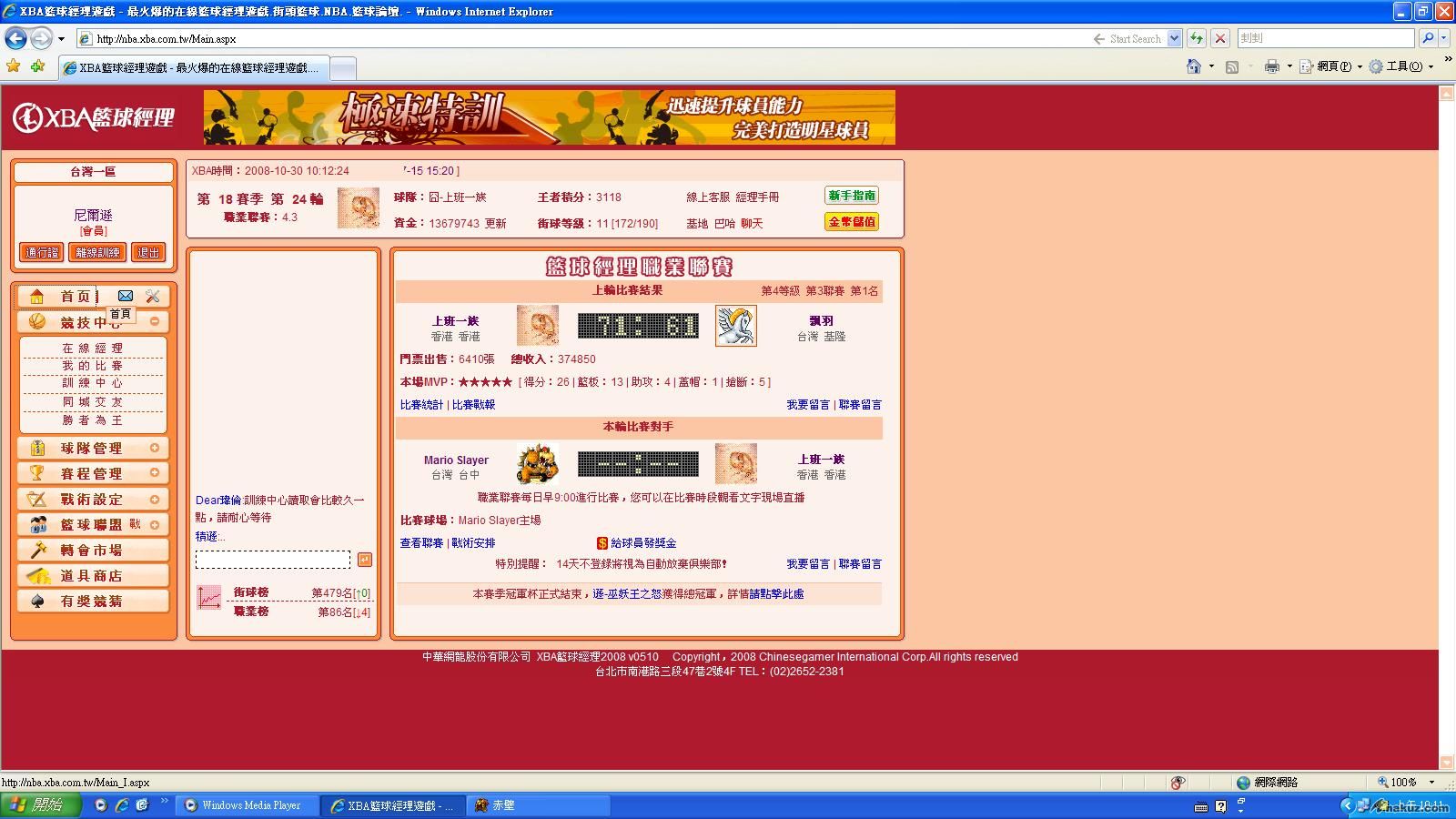Click the browser Home toolbar icon
Image resolution: width=1456 pixels, height=819 pixels.
coord(1194,66)
